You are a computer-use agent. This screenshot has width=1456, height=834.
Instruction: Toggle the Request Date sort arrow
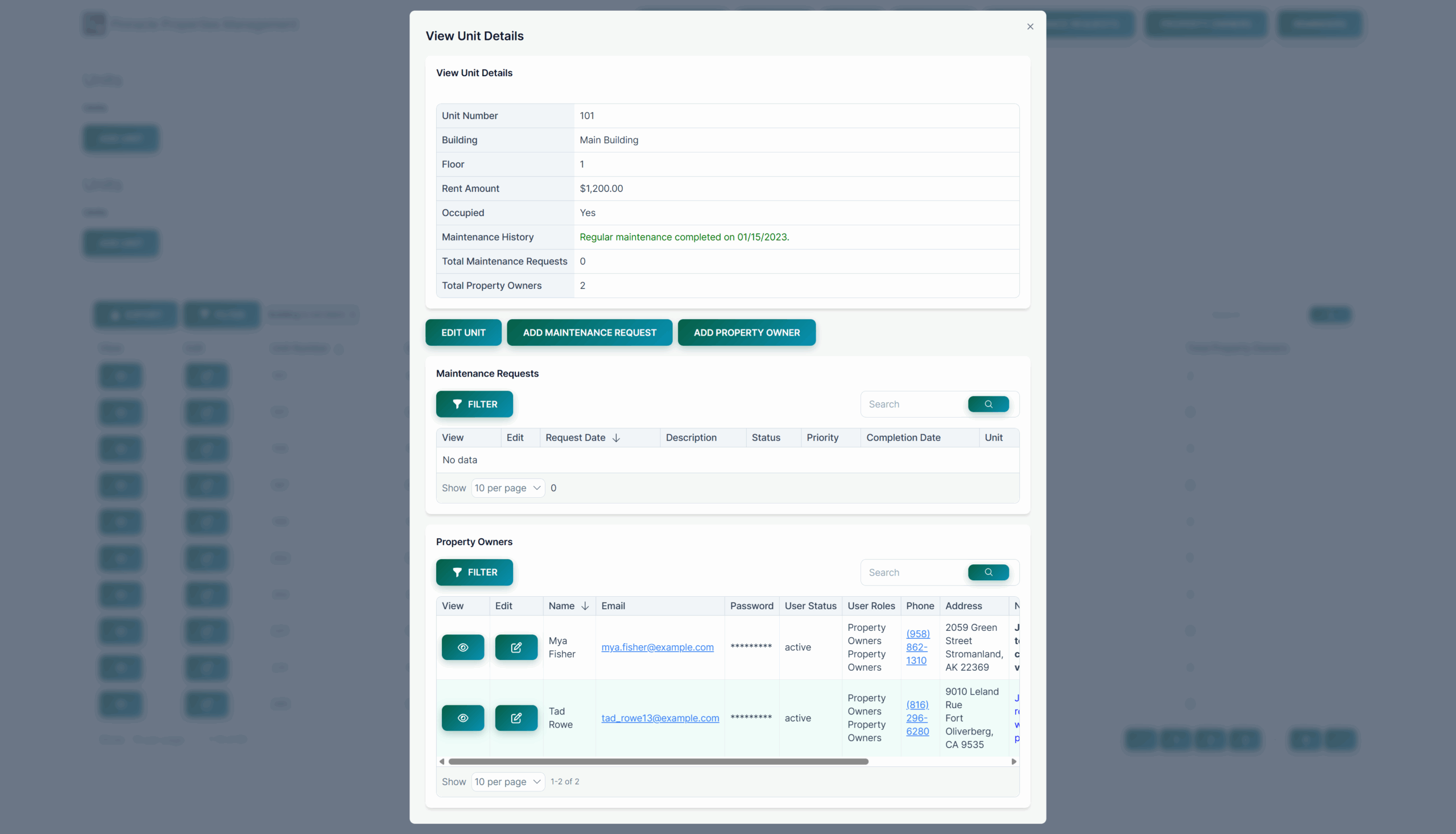[x=617, y=437]
